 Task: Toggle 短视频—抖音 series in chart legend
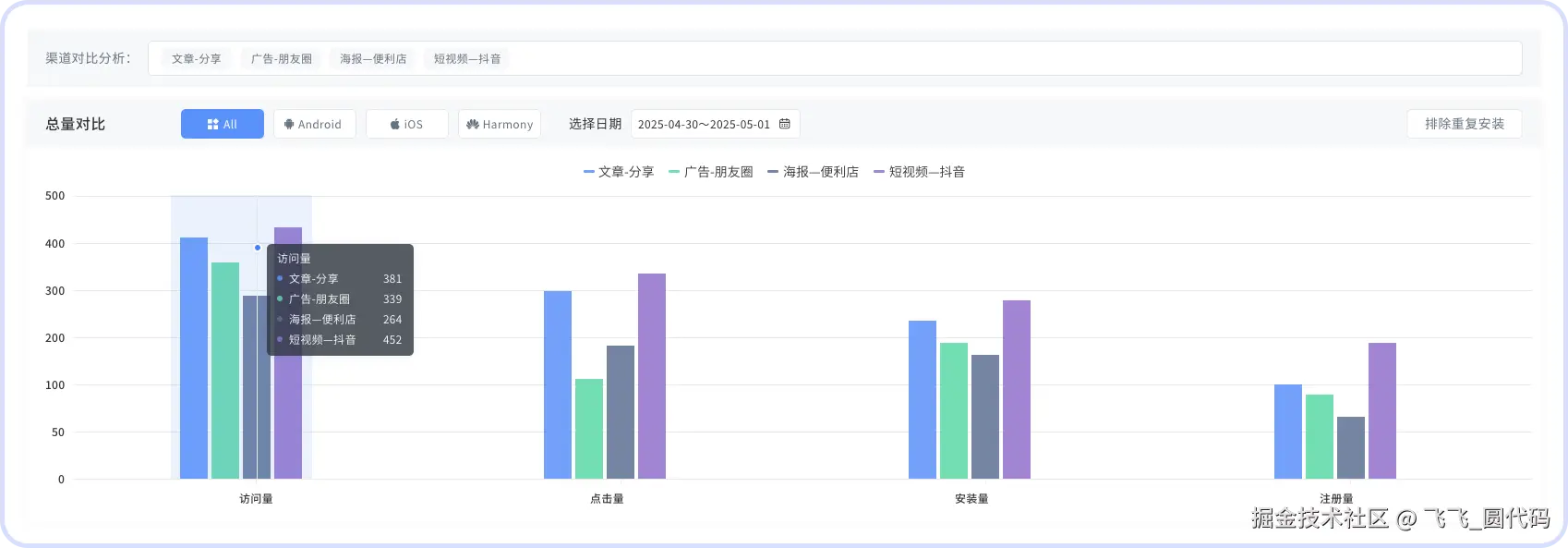click(919, 172)
